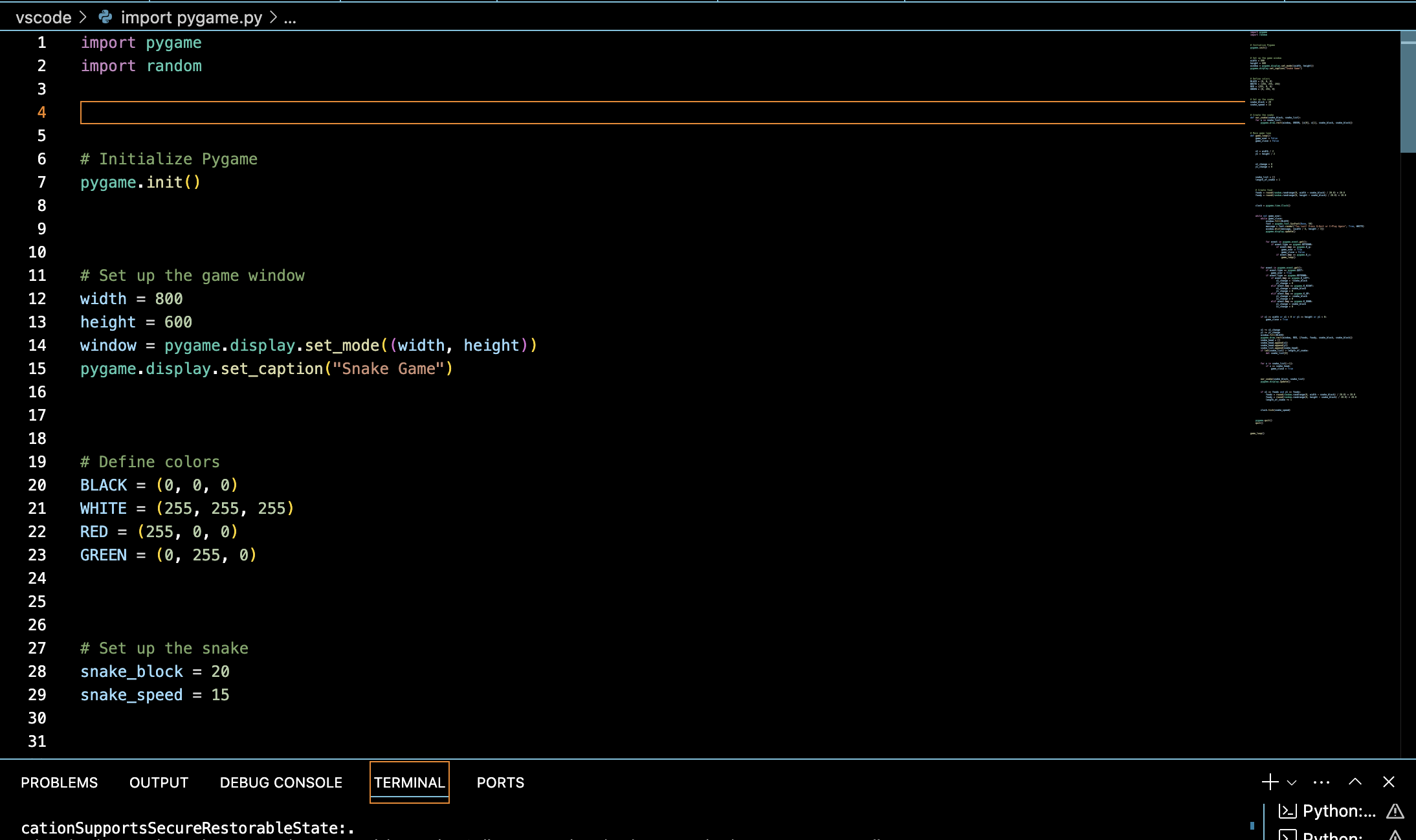Open the DEBUG CONSOLE tab

pyautogui.click(x=281, y=782)
